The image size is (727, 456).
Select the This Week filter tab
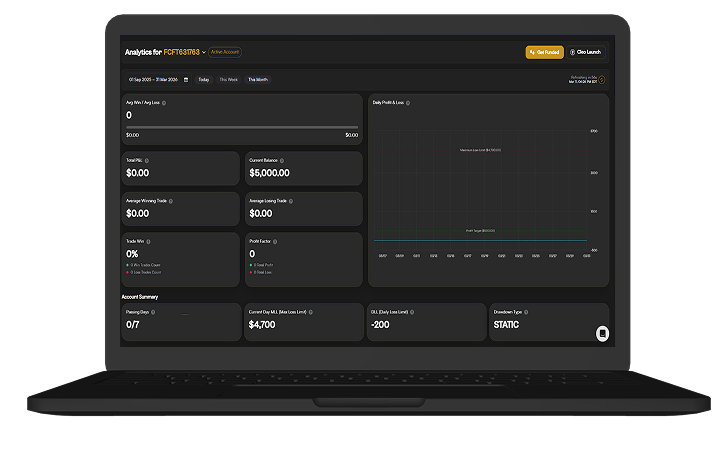[229, 79]
